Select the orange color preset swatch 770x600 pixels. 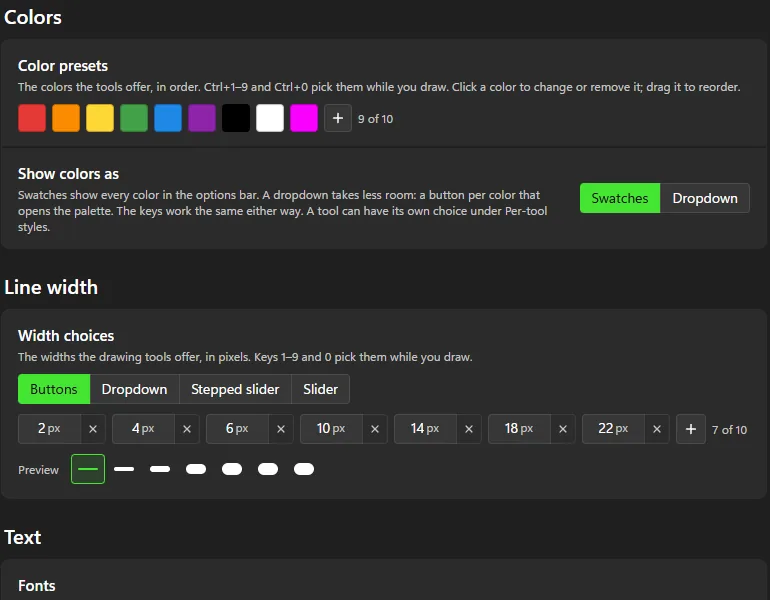pyautogui.click(x=66, y=118)
